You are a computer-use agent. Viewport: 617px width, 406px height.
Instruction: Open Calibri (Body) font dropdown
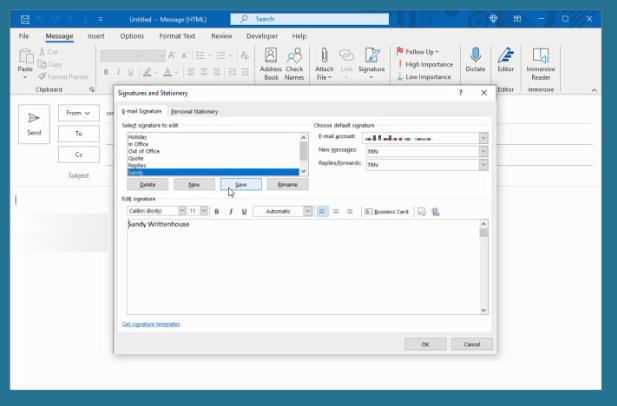[x=182, y=211]
